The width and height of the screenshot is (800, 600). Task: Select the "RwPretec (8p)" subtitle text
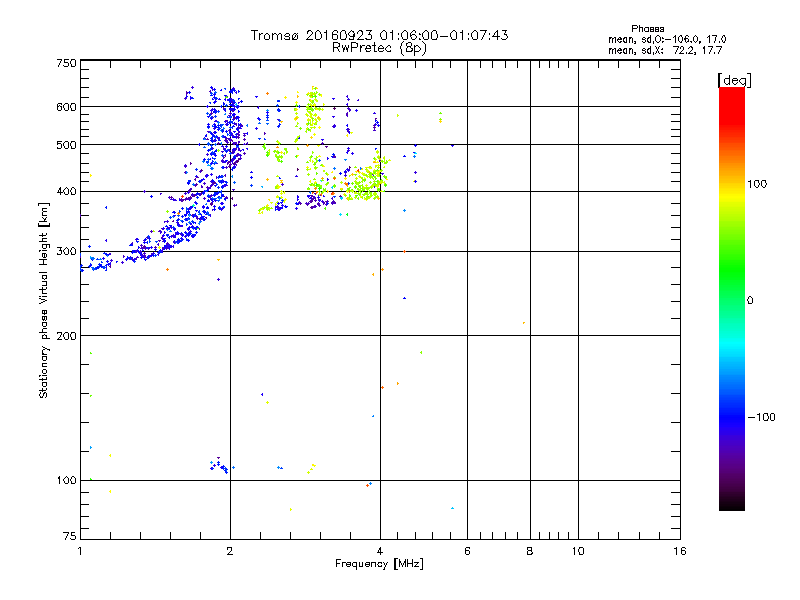click(379, 48)
